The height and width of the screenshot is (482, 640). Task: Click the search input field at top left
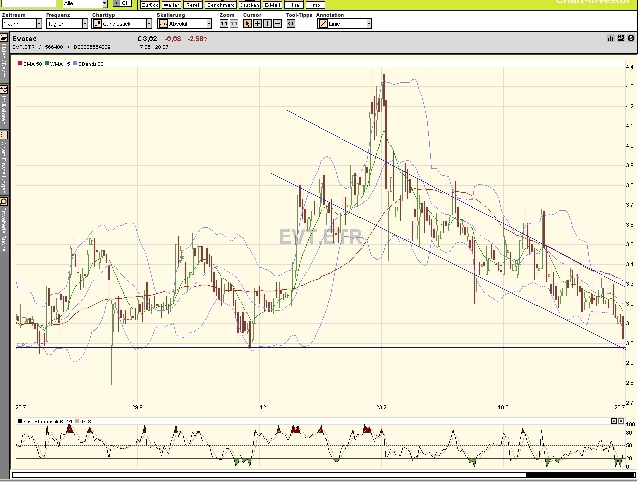[x=28, y=3]
